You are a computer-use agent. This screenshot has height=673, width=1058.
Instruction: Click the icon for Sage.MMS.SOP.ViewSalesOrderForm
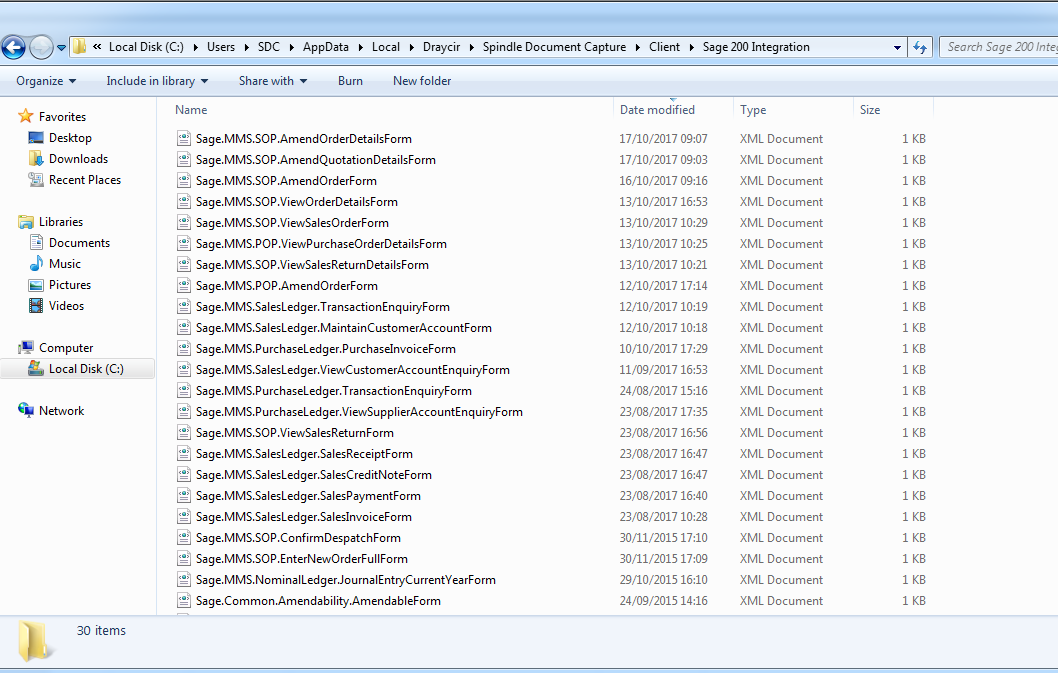point(184,222)
